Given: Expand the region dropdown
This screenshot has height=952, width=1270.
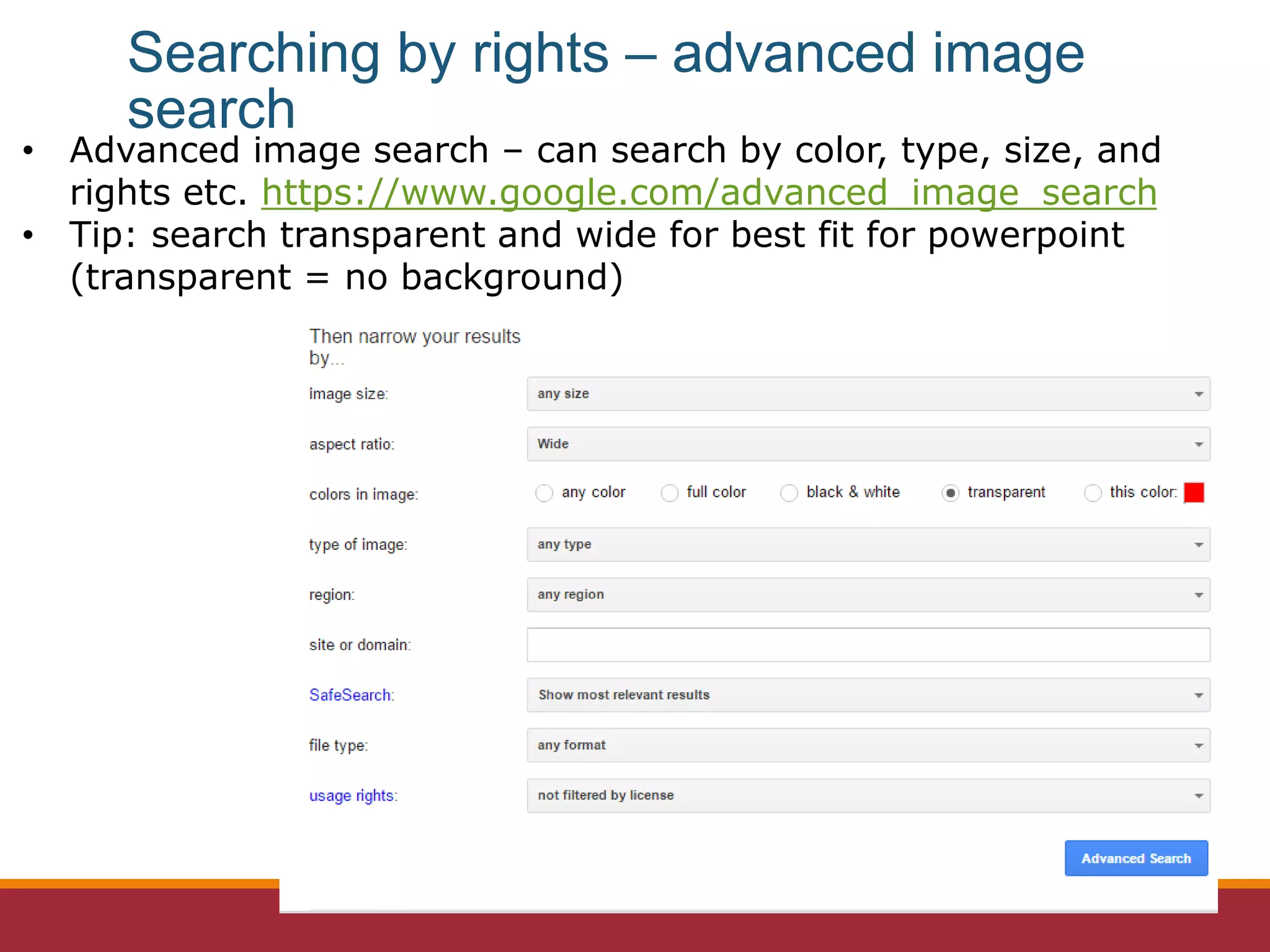Looking at the screenshot, I should pyautogui.click(x=868, y=594).
